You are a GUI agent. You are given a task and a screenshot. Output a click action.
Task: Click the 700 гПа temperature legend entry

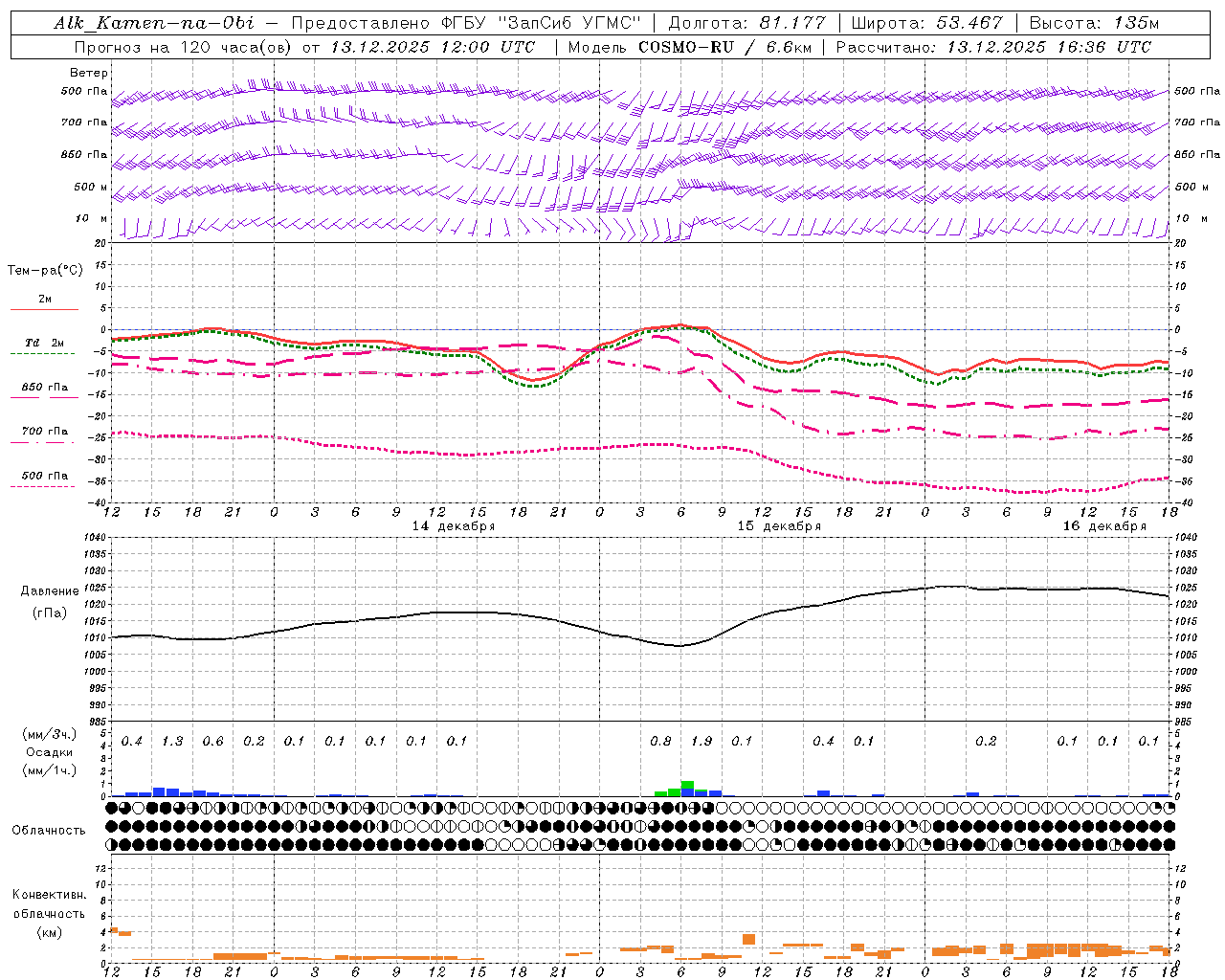tap(45, 431)
